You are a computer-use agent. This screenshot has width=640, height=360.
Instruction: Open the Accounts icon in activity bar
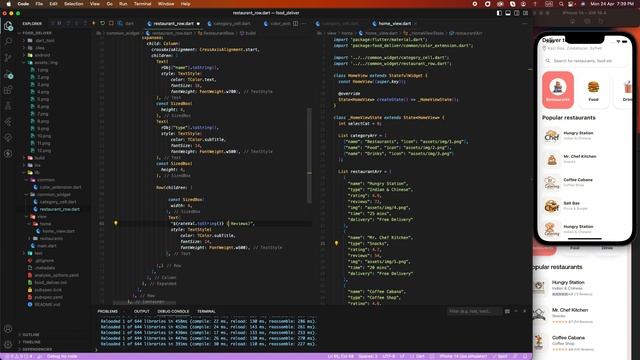tap(8, 329)
